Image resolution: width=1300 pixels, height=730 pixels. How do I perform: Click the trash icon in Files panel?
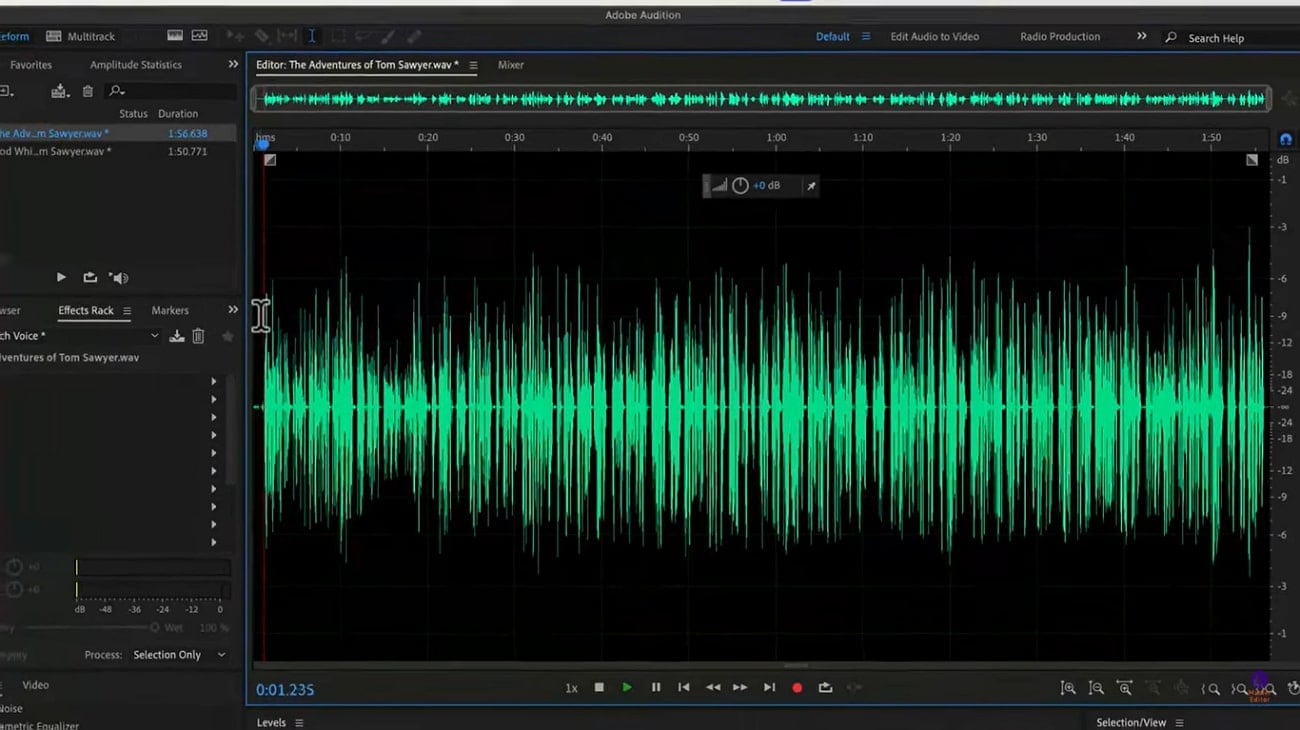88,91
